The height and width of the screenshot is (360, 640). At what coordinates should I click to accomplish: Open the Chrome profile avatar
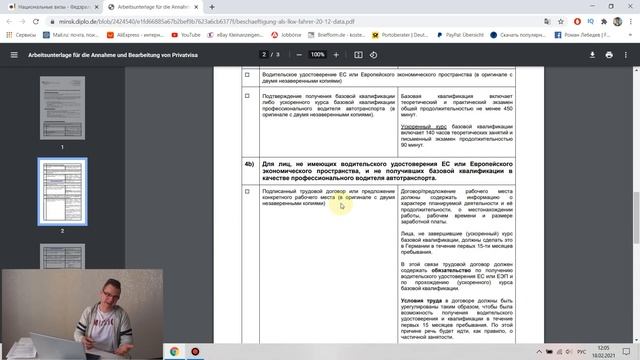tap(618, 22)
